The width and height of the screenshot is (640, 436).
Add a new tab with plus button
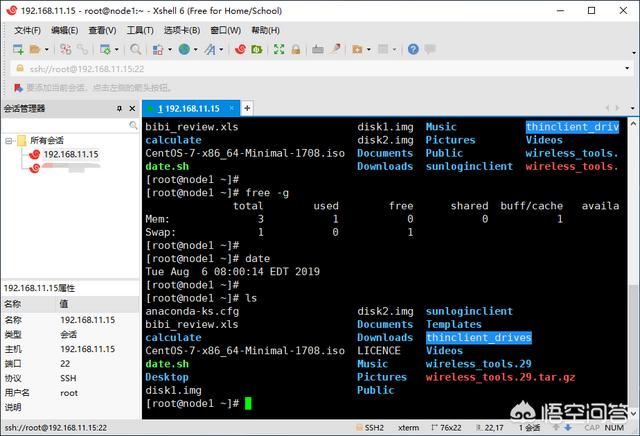(247, 108)
